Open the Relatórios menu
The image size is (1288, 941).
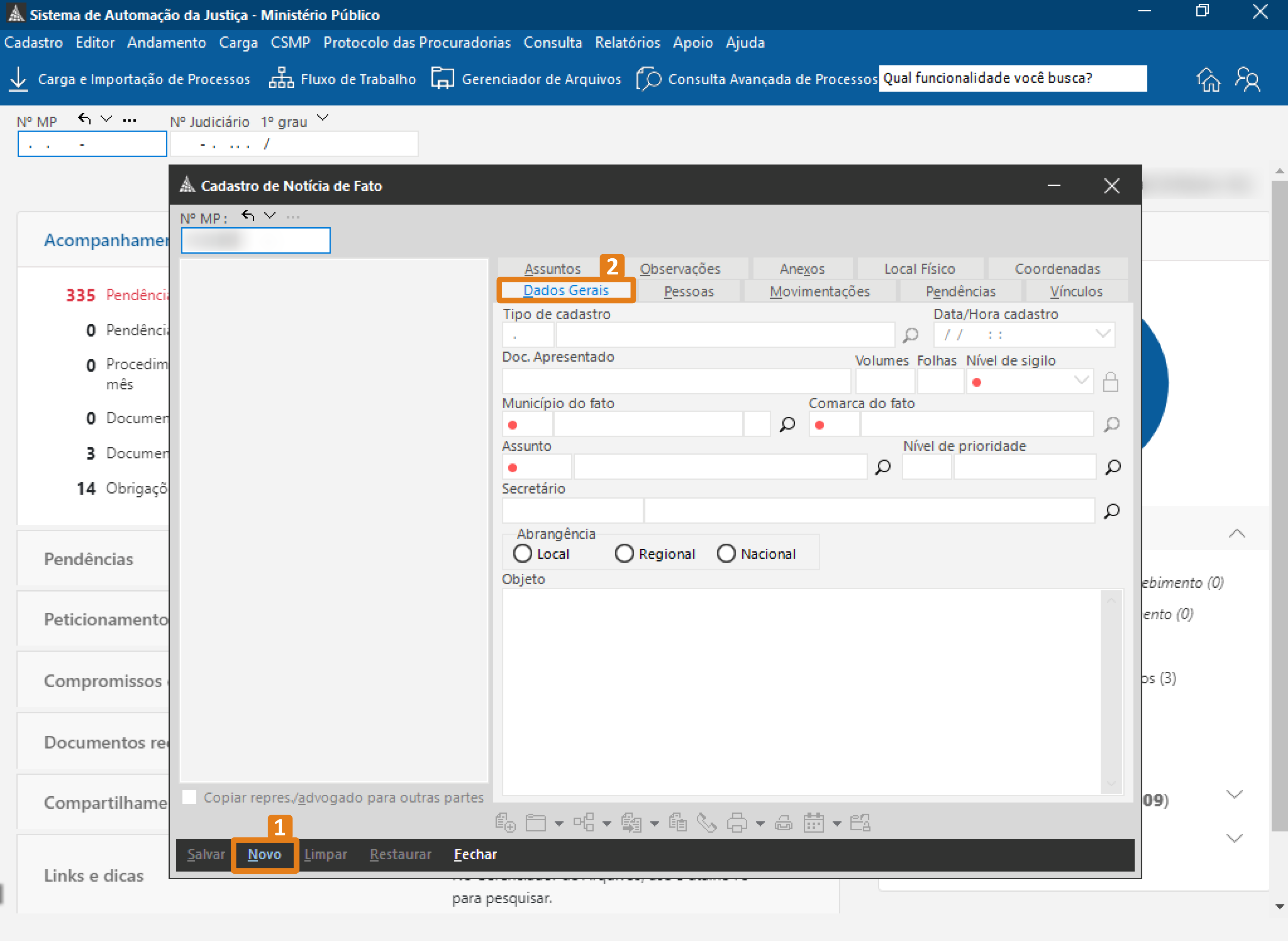pos(627,43)
